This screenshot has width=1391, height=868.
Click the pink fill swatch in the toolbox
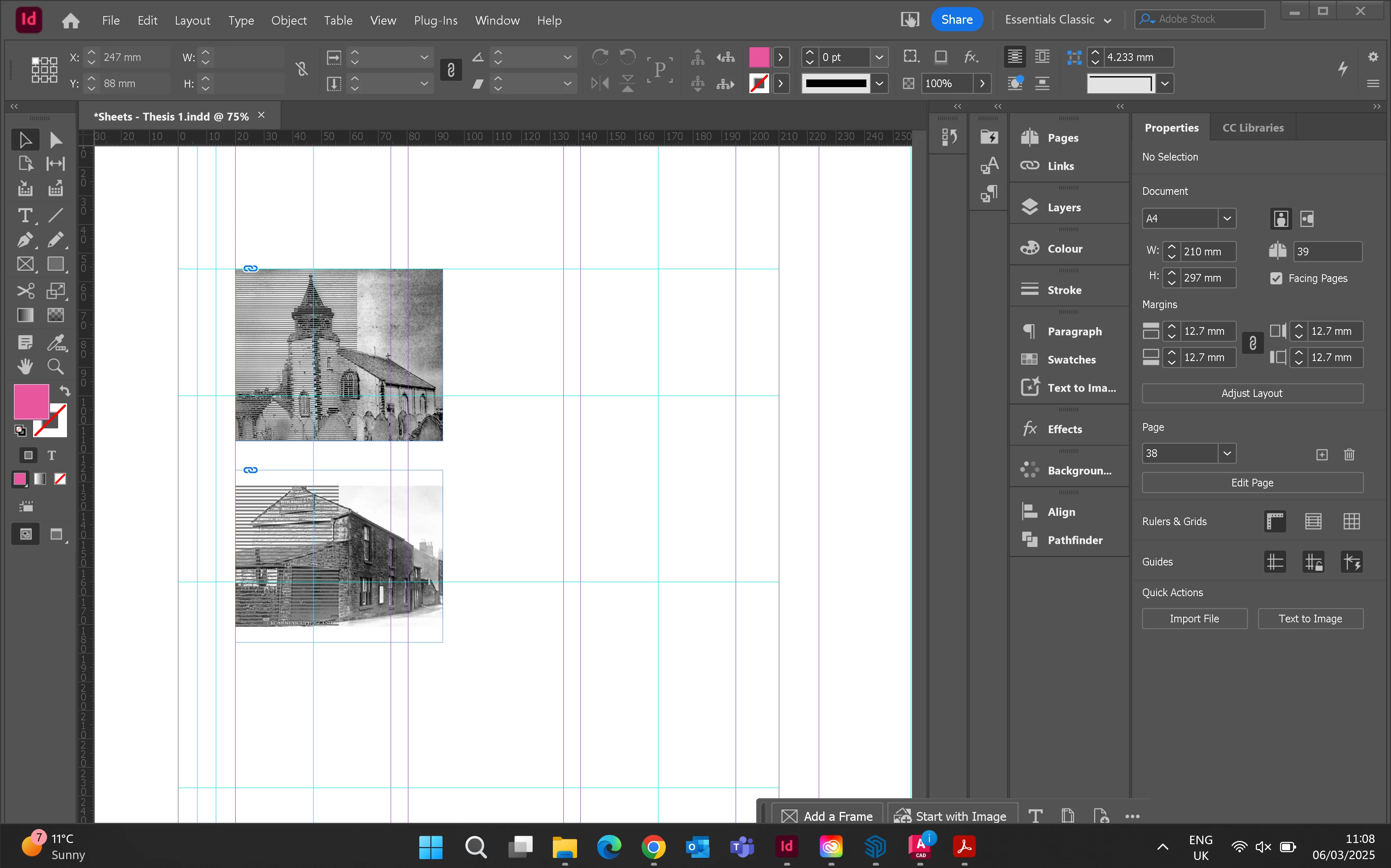pos(30,401)
